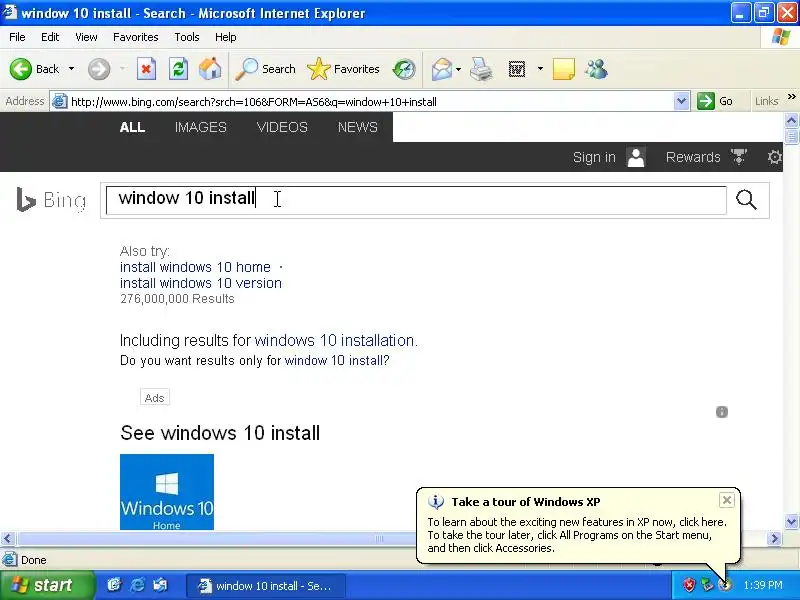This screenshot has width=800, height=600.
Task: Open the Back history dropdown arrow
Action: point(71,69)
